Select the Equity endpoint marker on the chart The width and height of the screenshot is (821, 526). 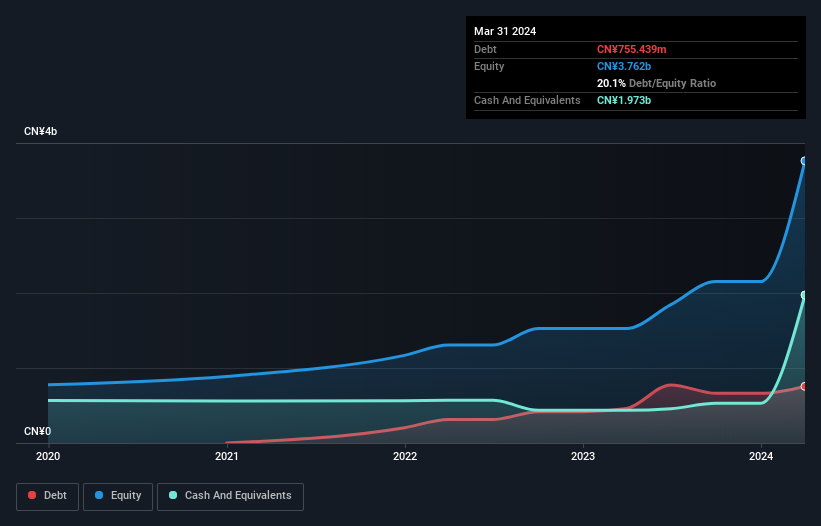click(804, 161)
